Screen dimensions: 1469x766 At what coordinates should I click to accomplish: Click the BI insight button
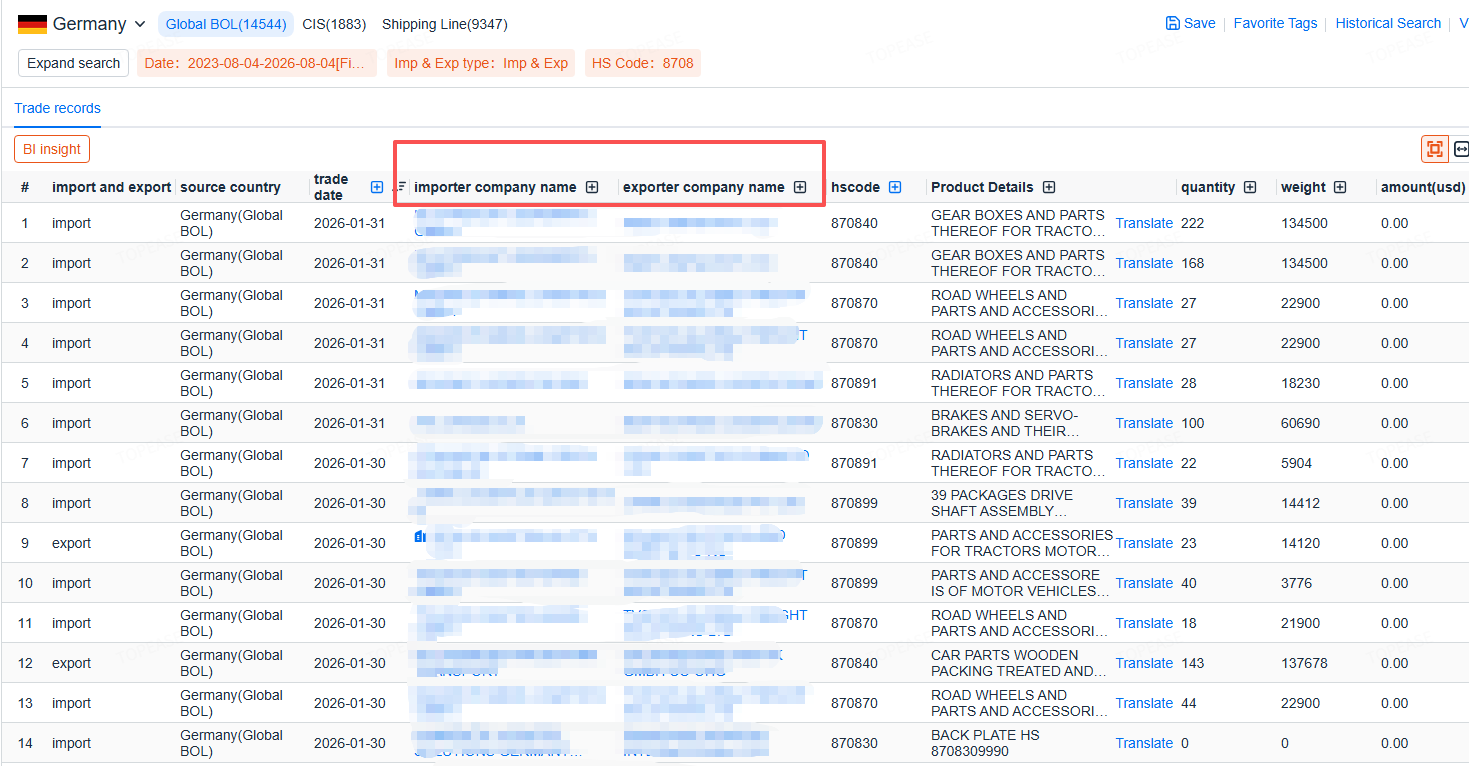coord(52,149)
